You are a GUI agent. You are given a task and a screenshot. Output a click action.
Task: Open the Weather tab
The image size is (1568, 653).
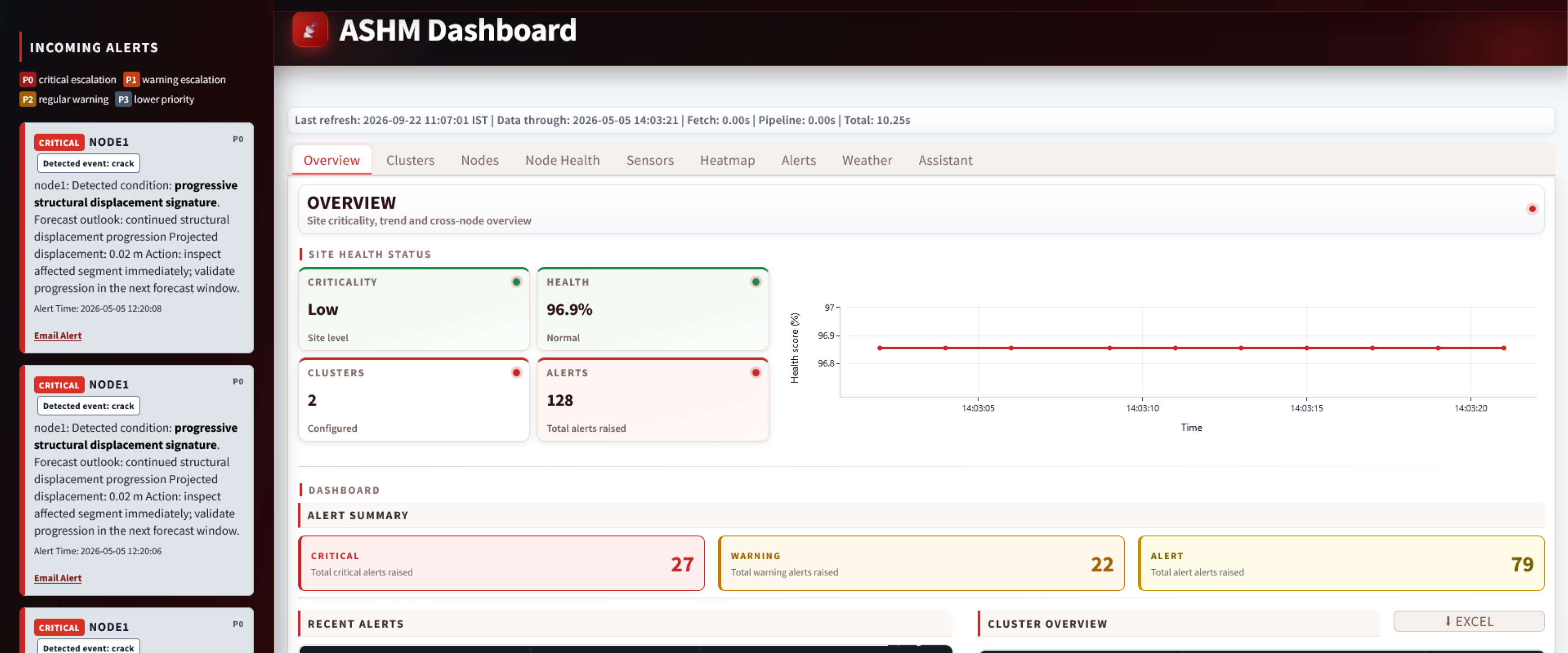[867, 160]
